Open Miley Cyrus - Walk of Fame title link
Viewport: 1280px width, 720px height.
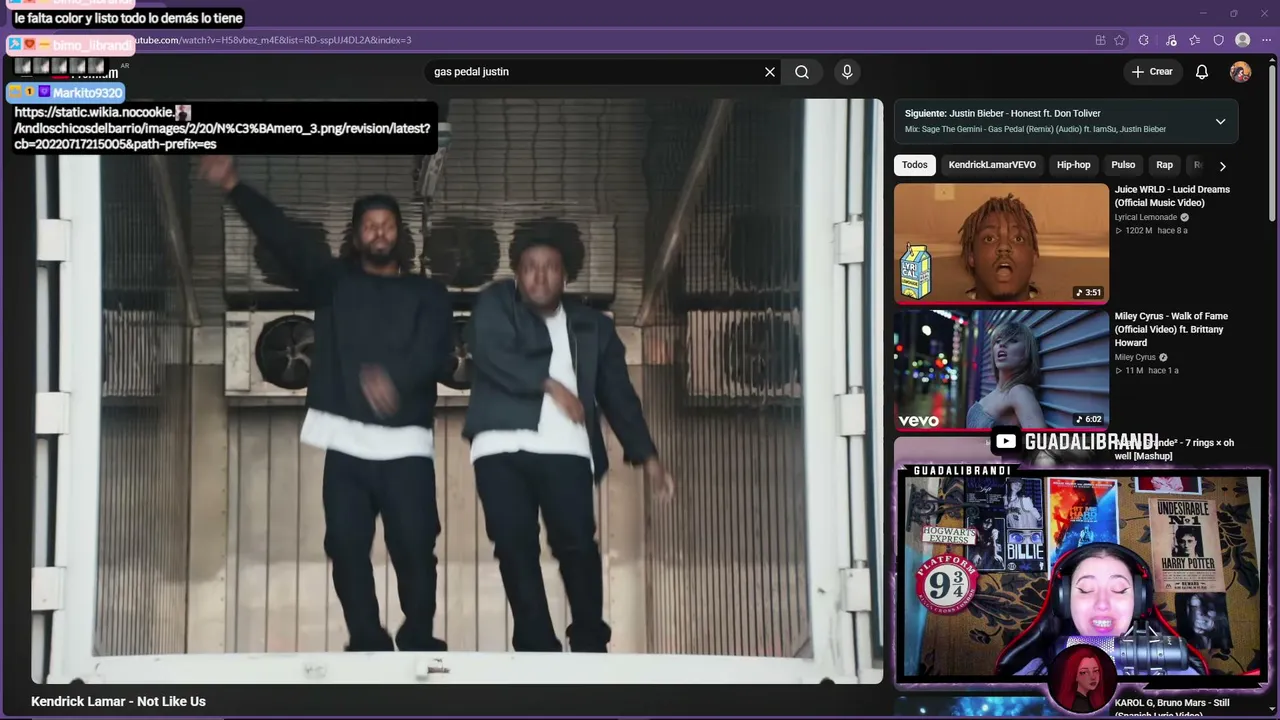coord(1171,329)
